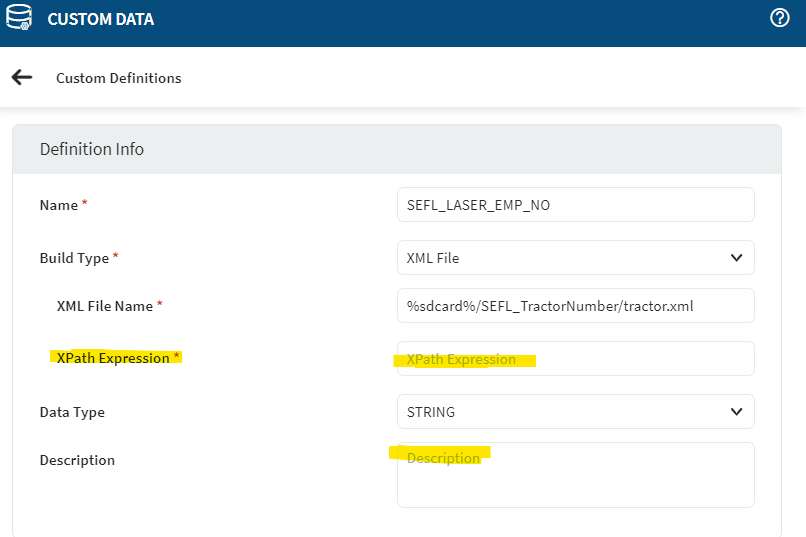Click the 'XML File' selected value text

coord(433,258)
